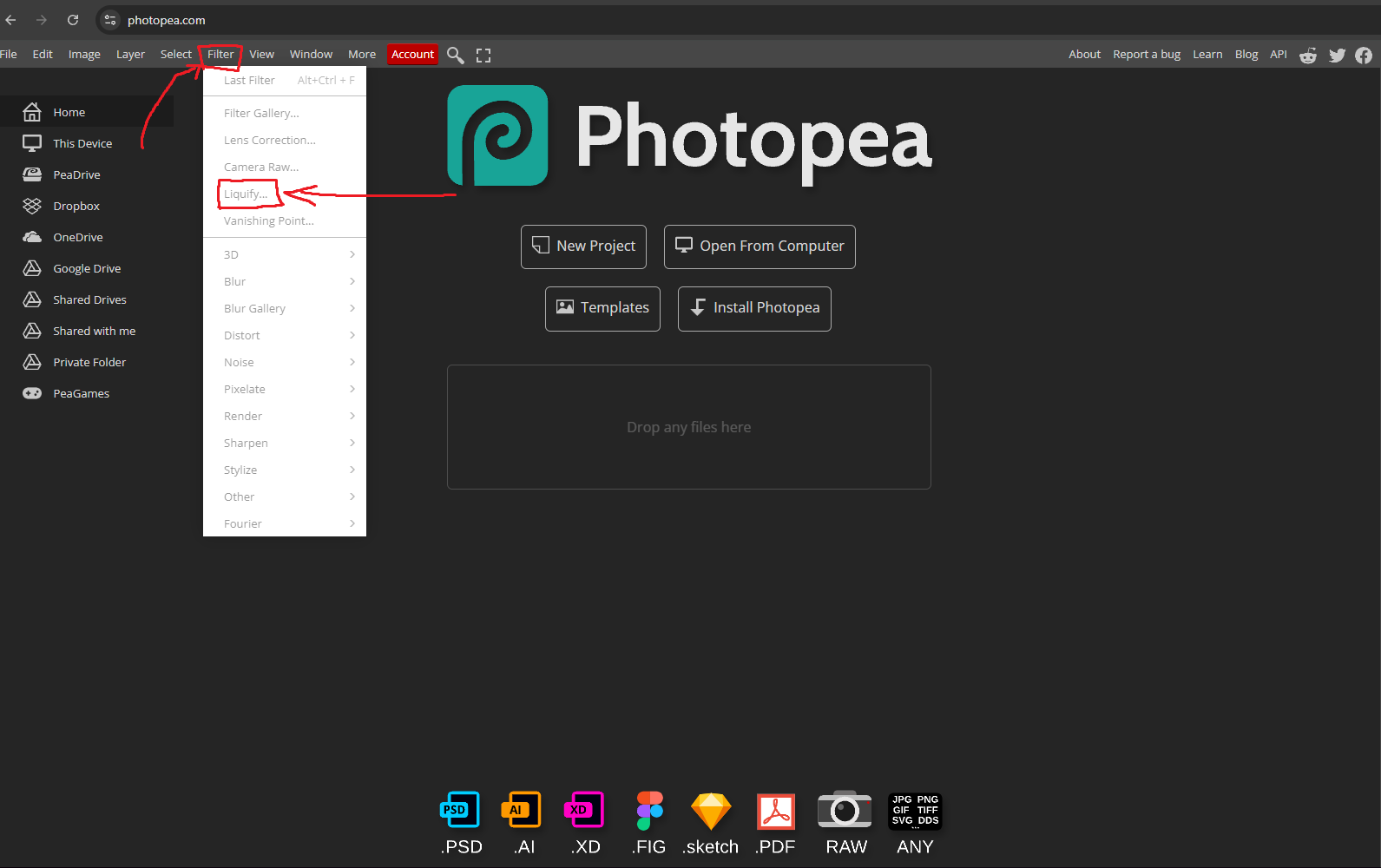Viewport: 1381px width, 868px height.
Task: Choose Filter Gallery... menu entry
Action: pos(285,113)
